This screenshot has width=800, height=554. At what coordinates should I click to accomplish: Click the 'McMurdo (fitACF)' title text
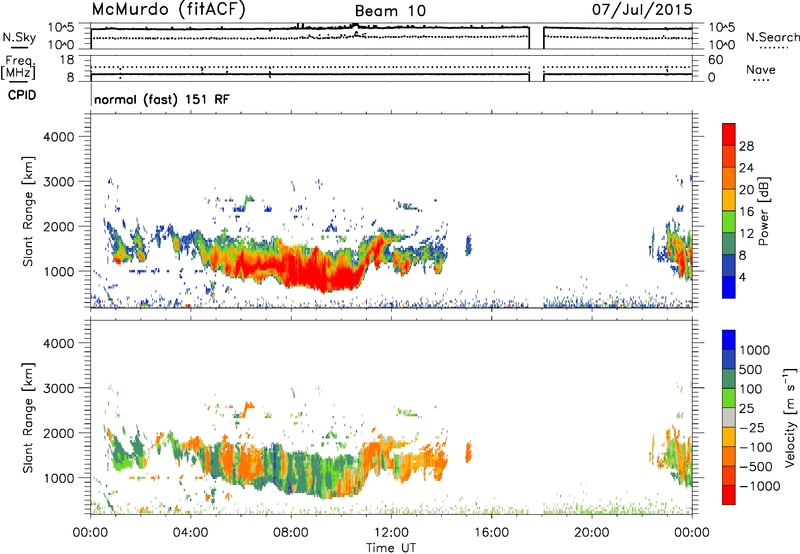click(x=168, y=10)
